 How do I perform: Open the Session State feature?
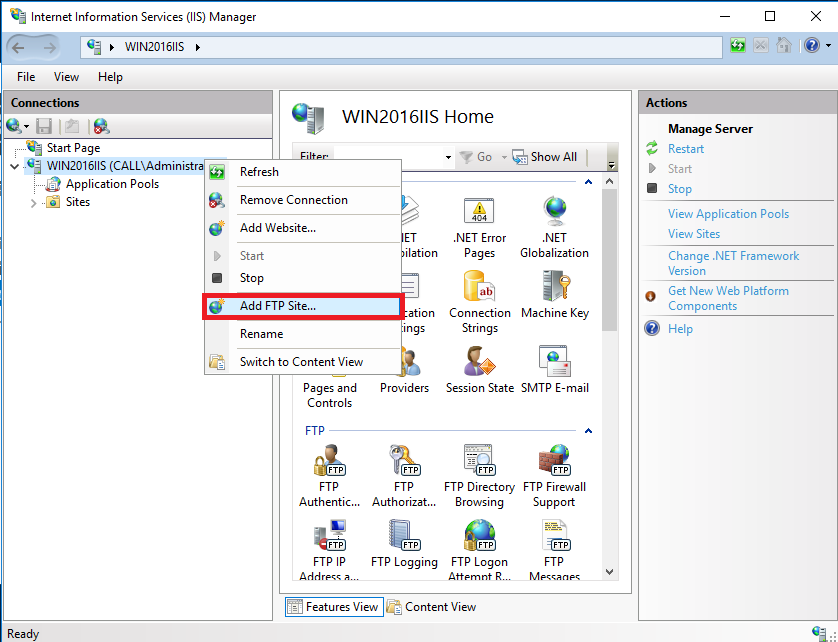click(x=479, y=370)
